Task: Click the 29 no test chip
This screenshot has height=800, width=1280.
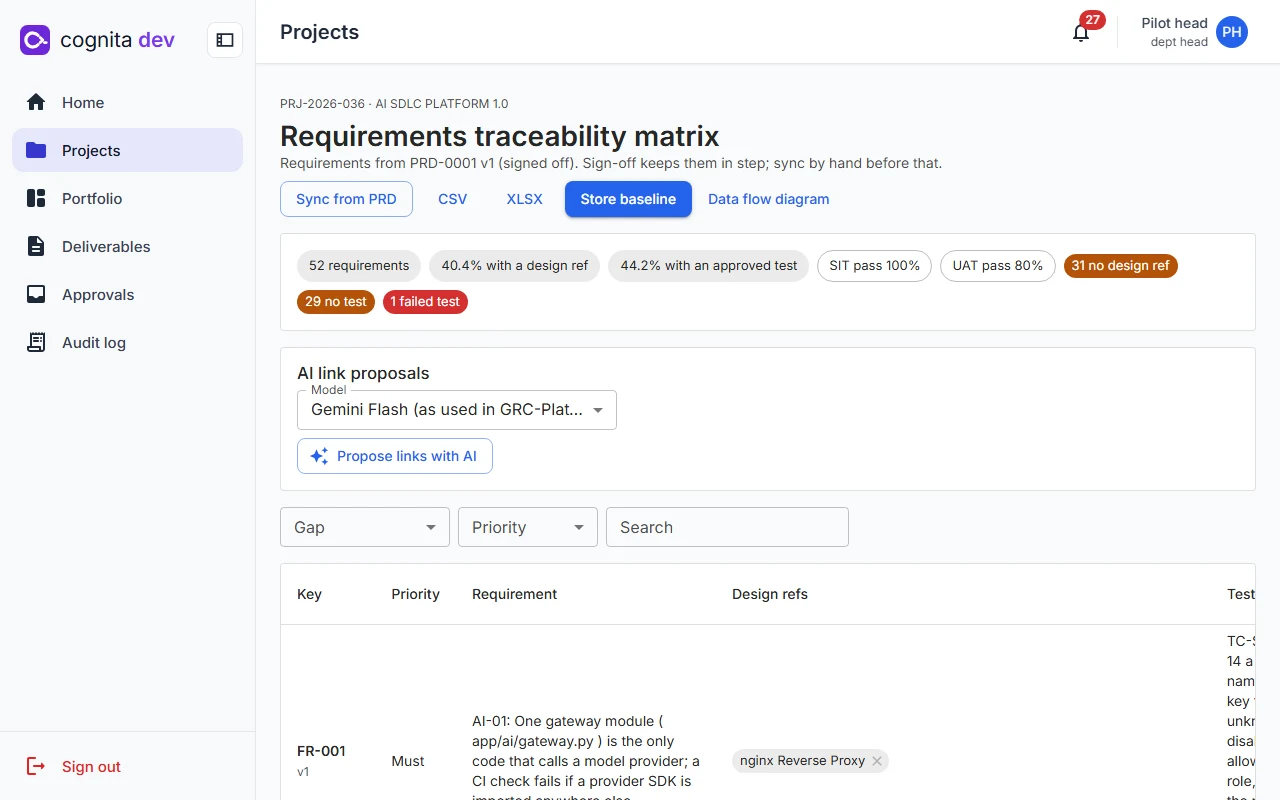Action: pyautogui.click(x=336, y=302)
